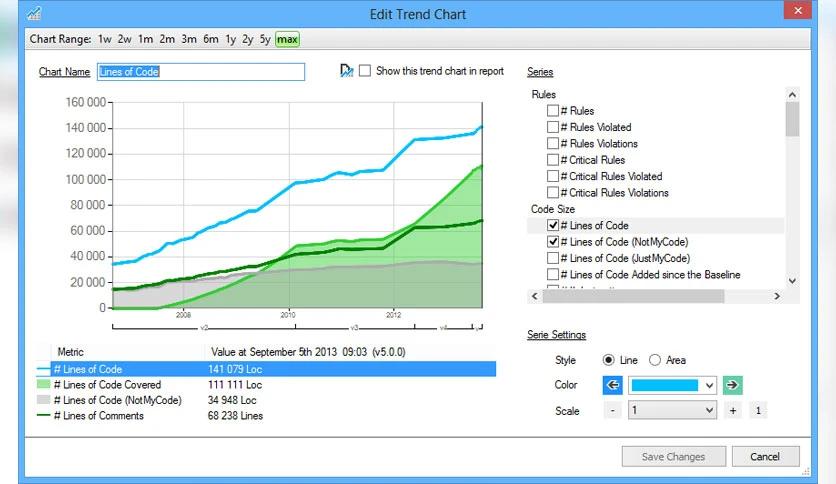This screenshot has width=836, height=484.
Task: Click the Save Changes button
Action: pos(673,457)
